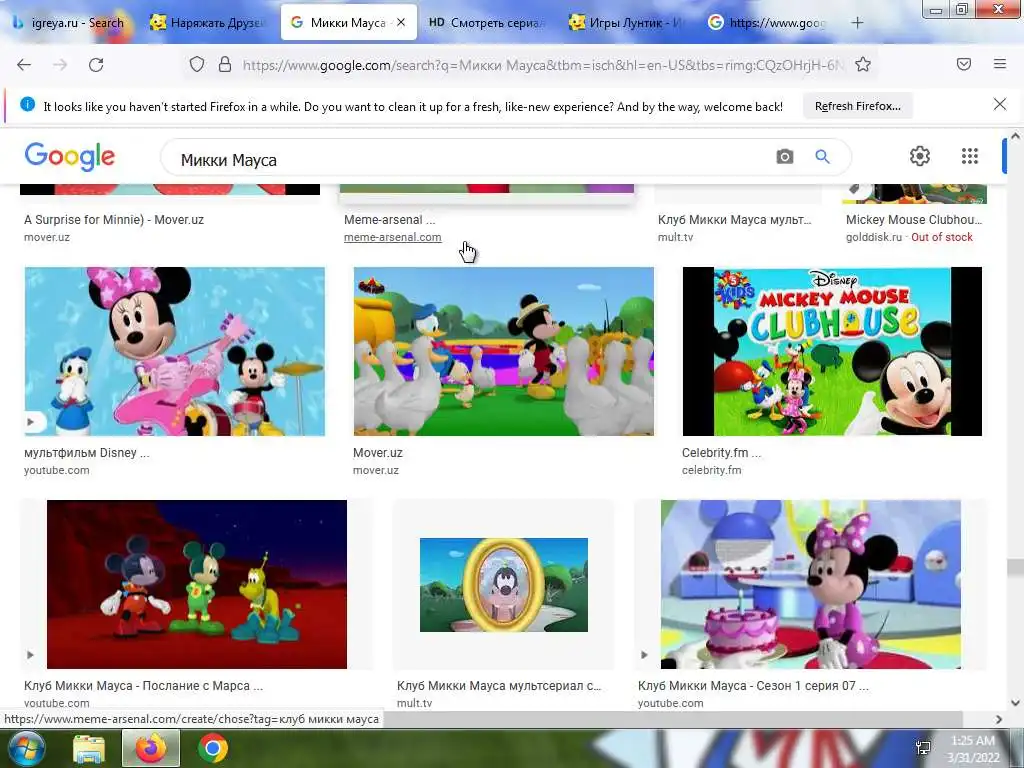Close the Микки Мауса tab
The image size is (1024, 768).
click(401, 22)
